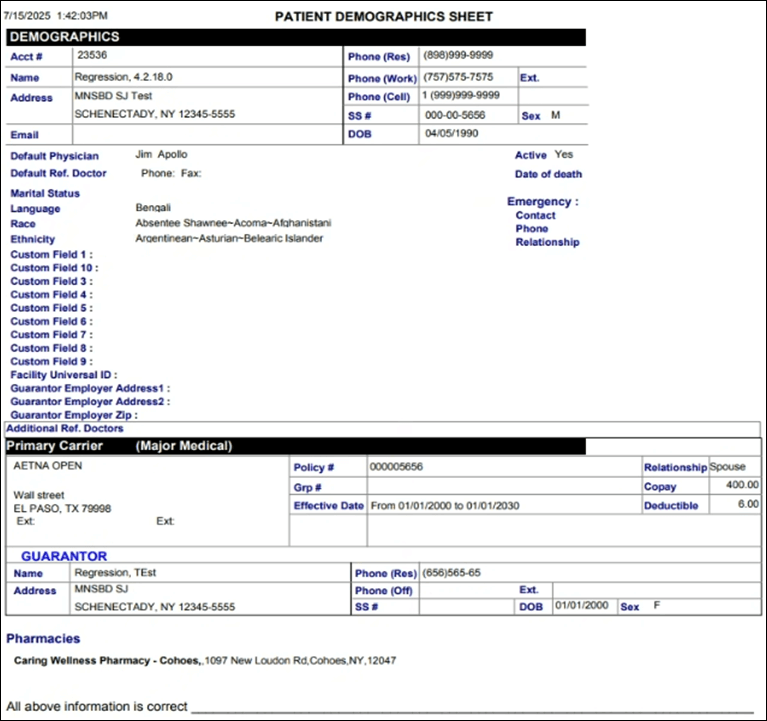
Task: Click the account number value 23536
Action: [x=92, y=56]
